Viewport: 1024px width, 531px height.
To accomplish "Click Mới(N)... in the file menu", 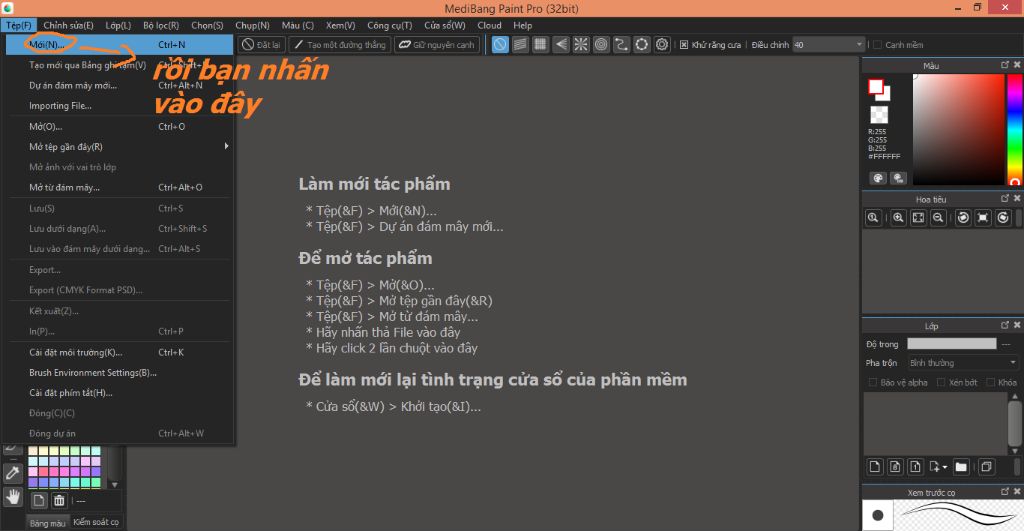I will (120, 44).
